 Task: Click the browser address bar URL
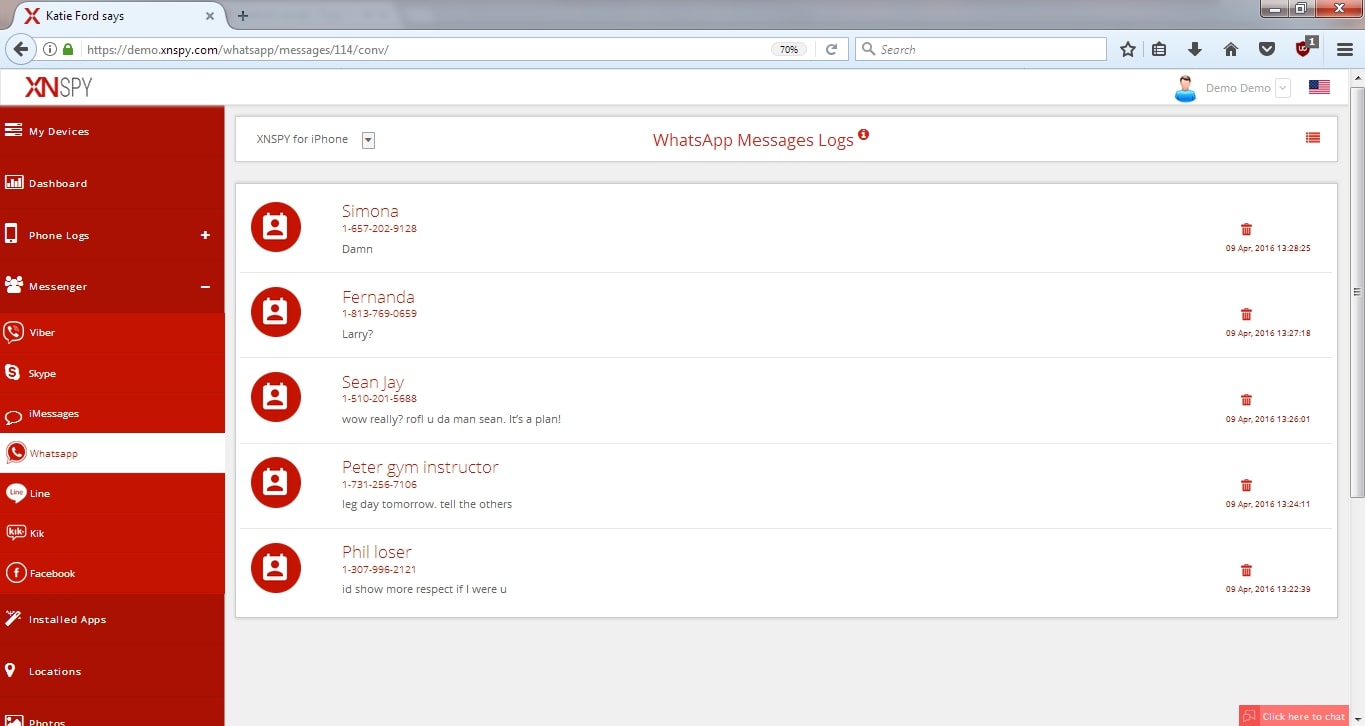point(237,49)
